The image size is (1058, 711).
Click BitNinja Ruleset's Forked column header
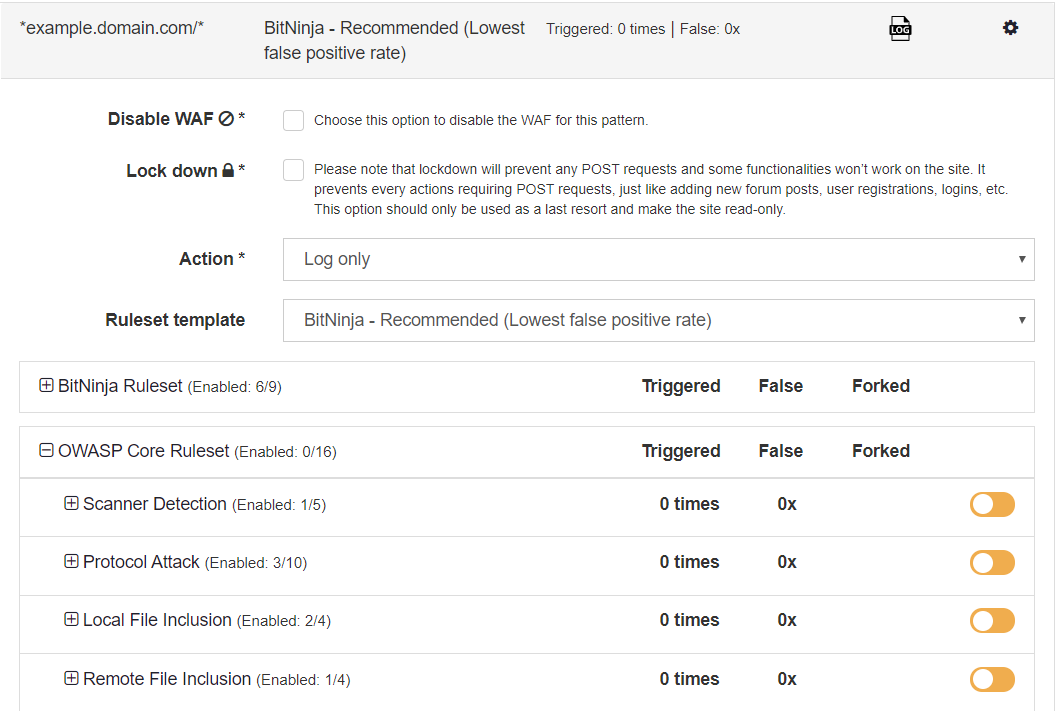[x=881, y=386]
